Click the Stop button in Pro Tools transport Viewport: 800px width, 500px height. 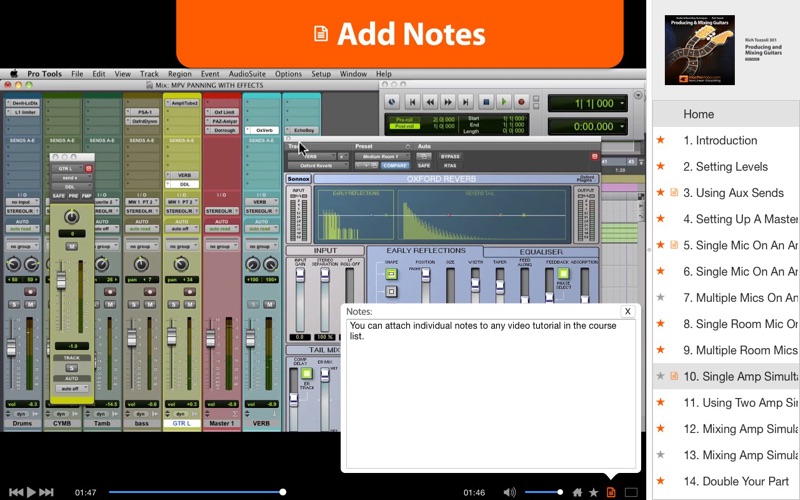point(486,102)
